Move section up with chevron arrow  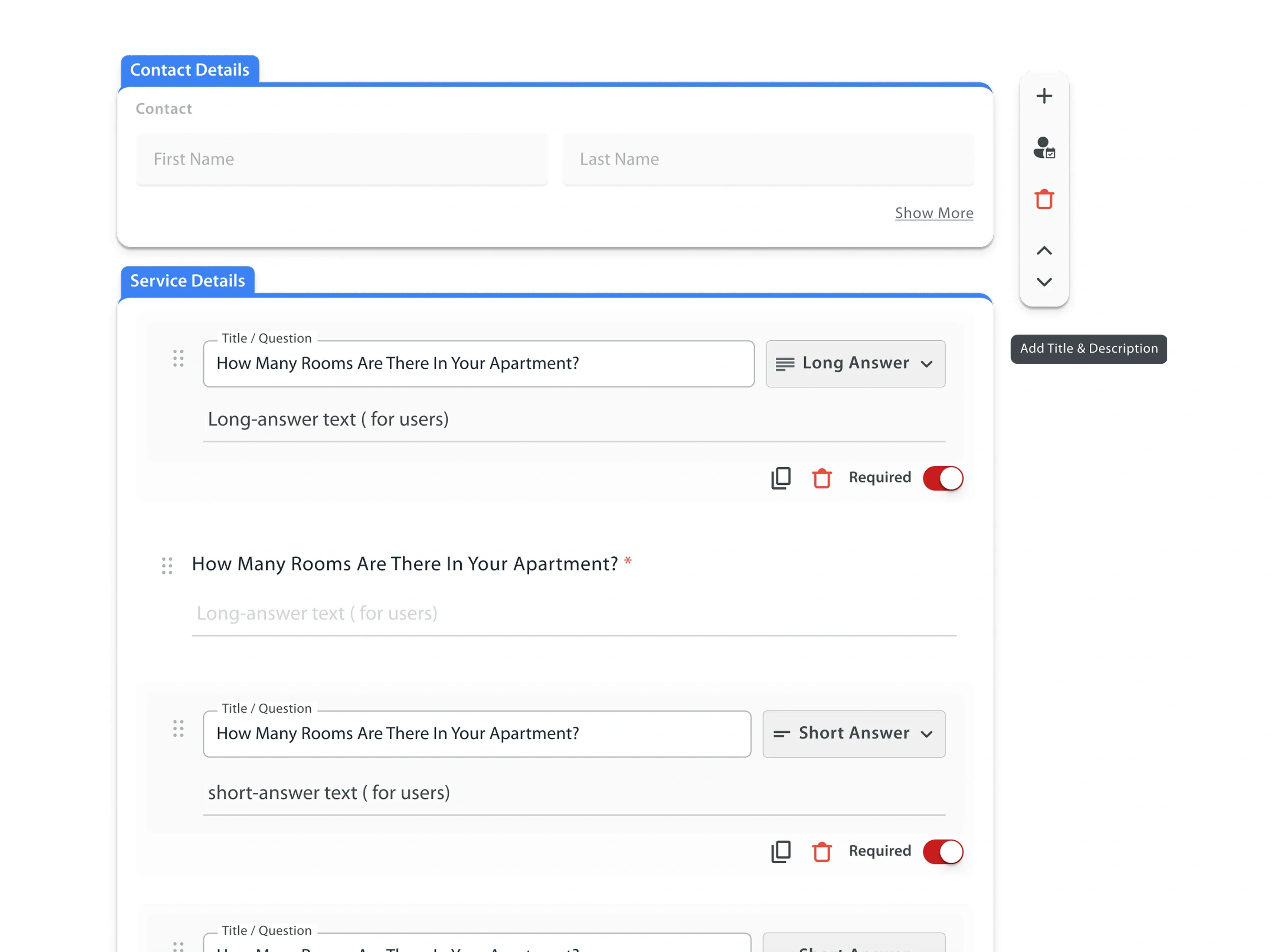click(1044, 251)
